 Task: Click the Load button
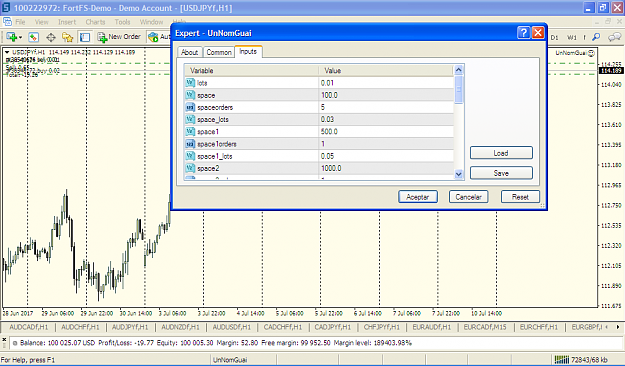(x=501, y=153)
